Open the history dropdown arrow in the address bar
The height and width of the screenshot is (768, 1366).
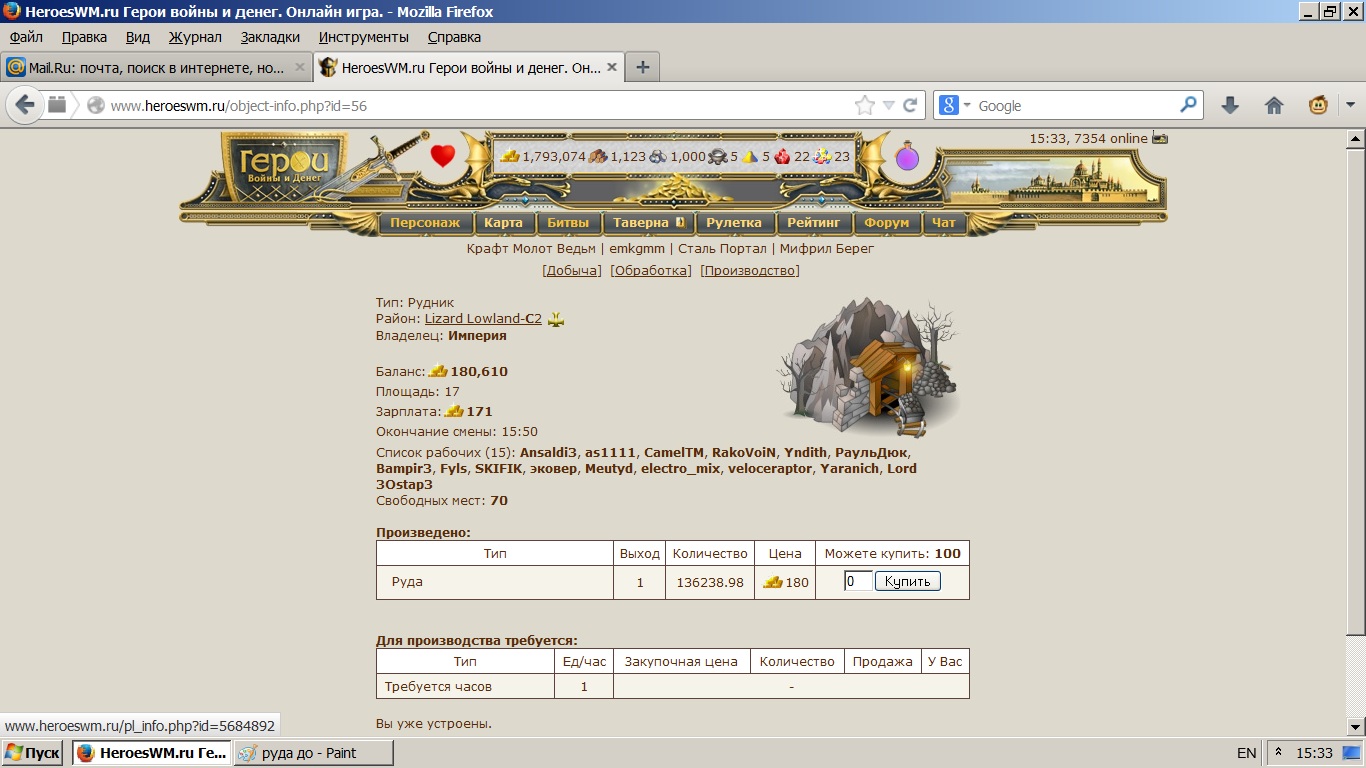889,105
